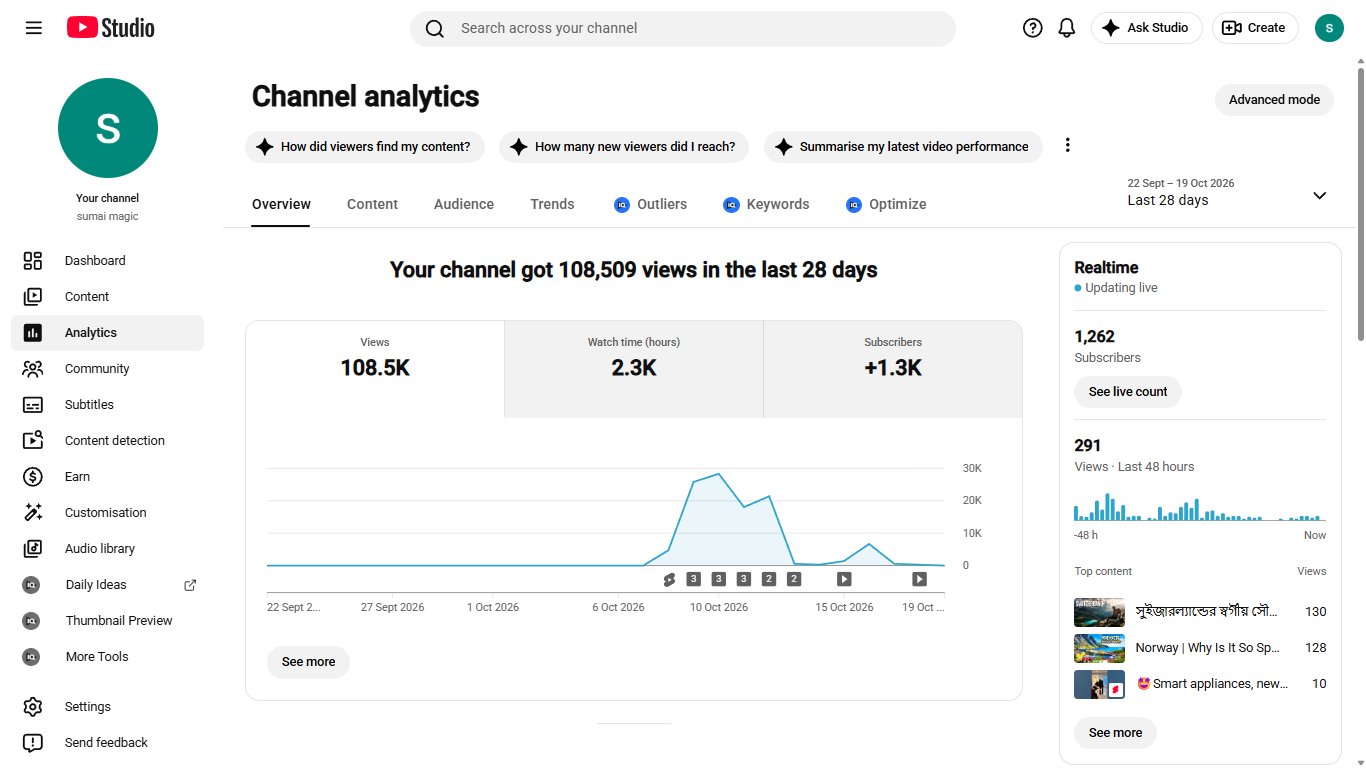Screen dimensions: 1366x768
Task: Open the Earn section
Action: [x=107, y=477]
